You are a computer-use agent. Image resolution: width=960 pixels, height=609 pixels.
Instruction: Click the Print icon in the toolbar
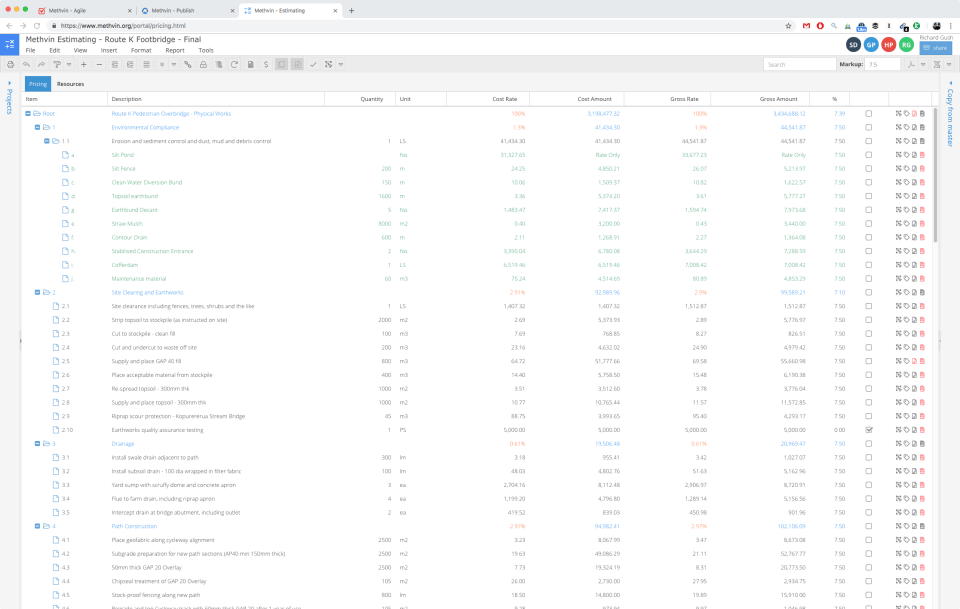click(x=10, y=64)
